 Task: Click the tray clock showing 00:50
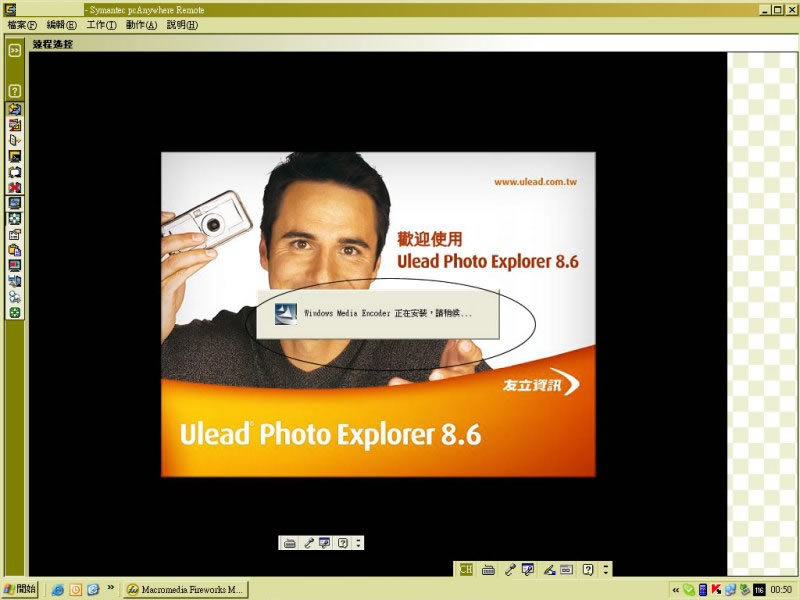pyautogui.click(x=781, y=590)
